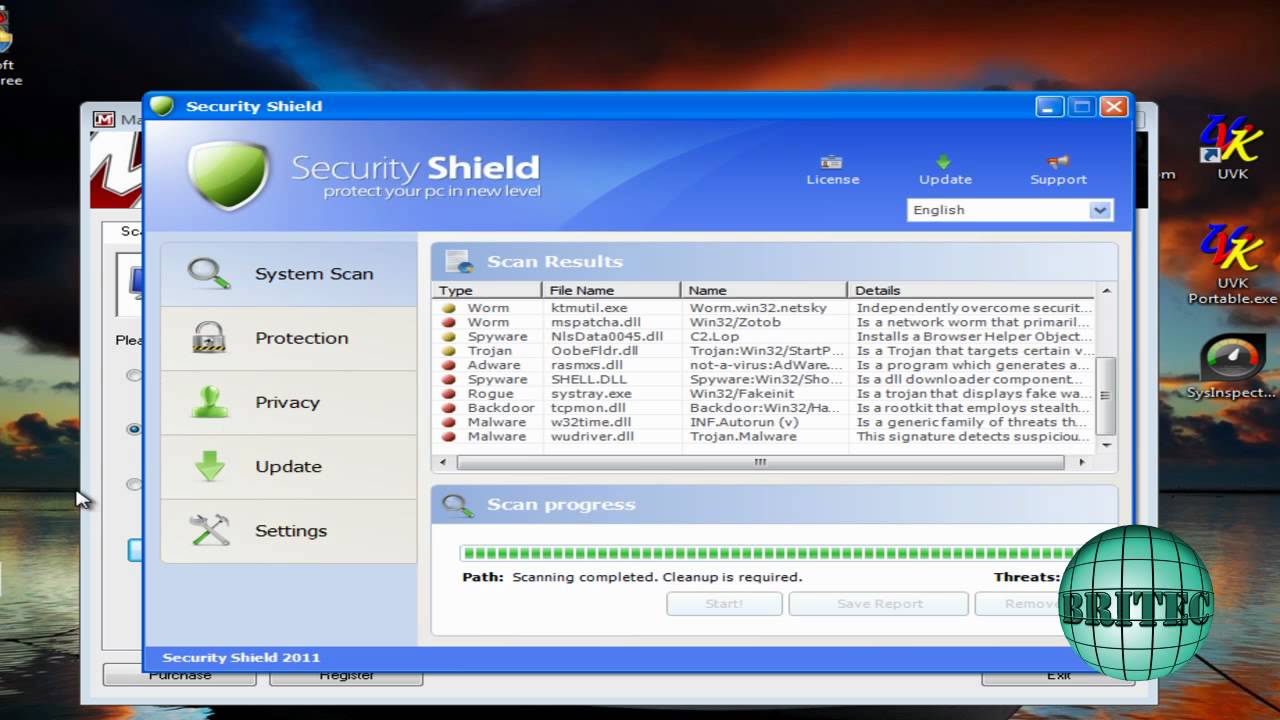Select the w32time.dll file name
Viewport: 1280px width, 720px height.
(x=593, y=422)
